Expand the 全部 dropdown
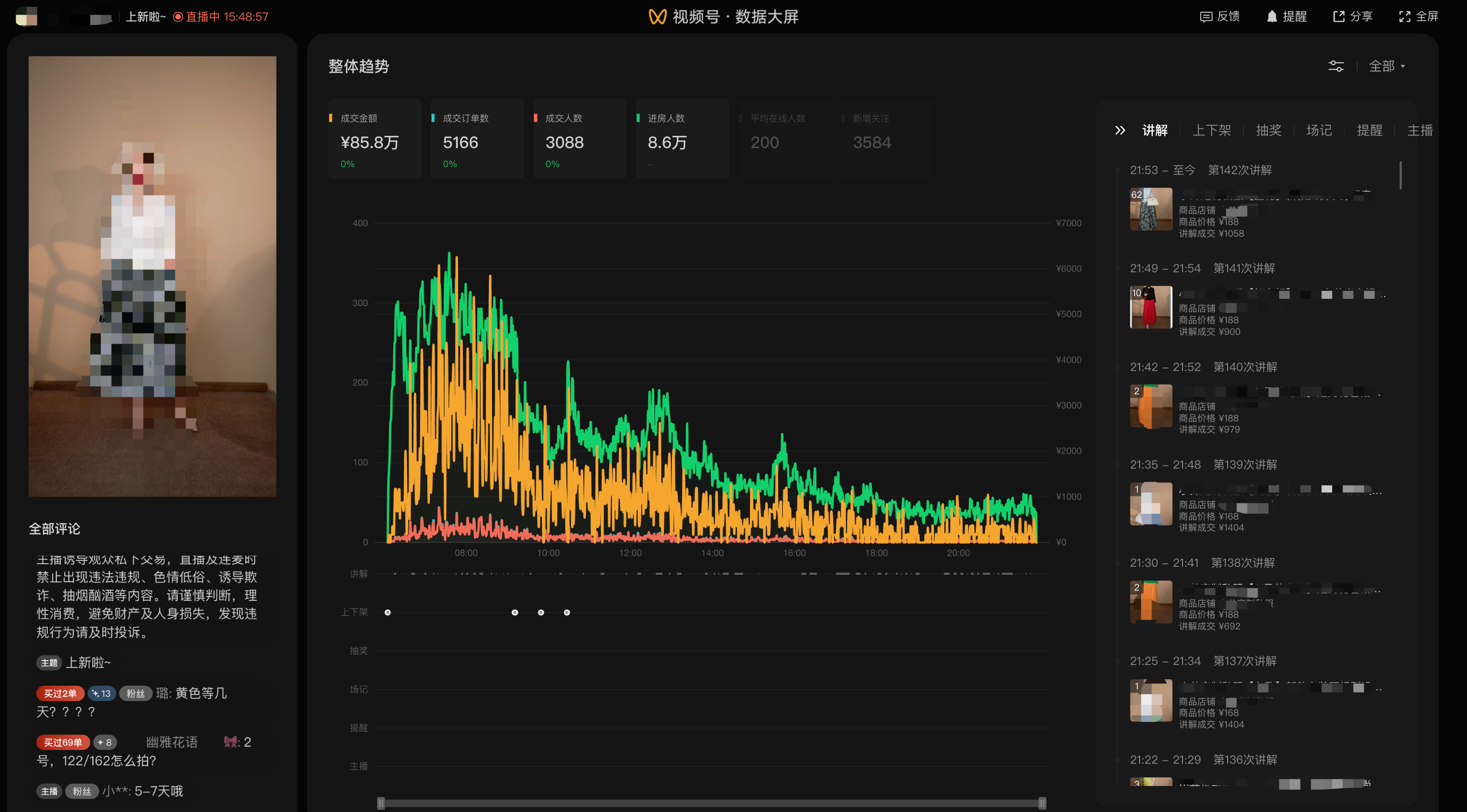 pos(1387,66)
